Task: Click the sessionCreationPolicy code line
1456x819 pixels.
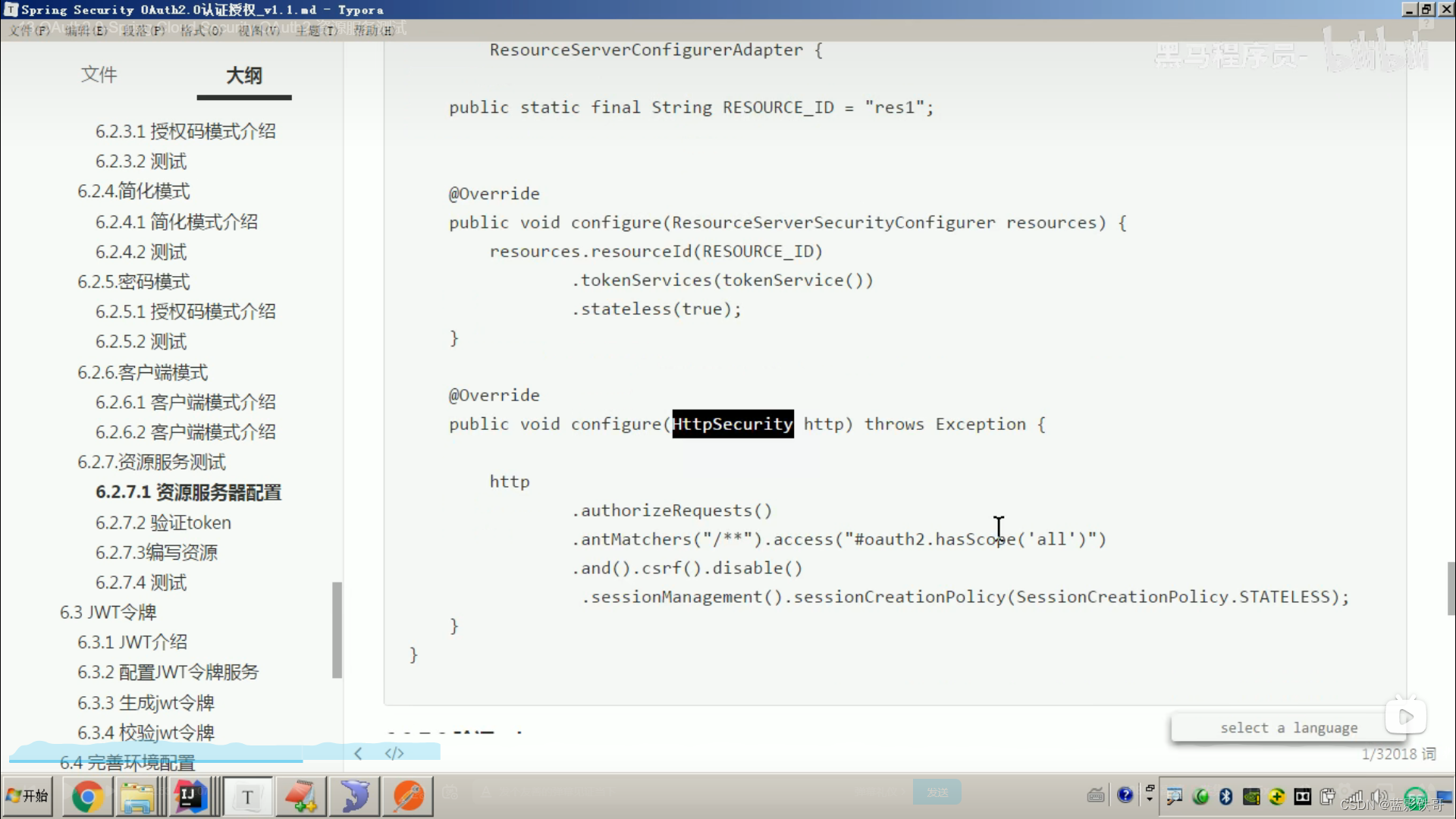Action: pos(965,598)
